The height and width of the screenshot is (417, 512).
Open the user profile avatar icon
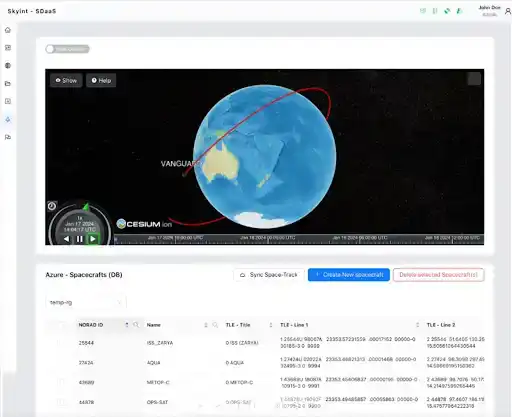(508, 11)
